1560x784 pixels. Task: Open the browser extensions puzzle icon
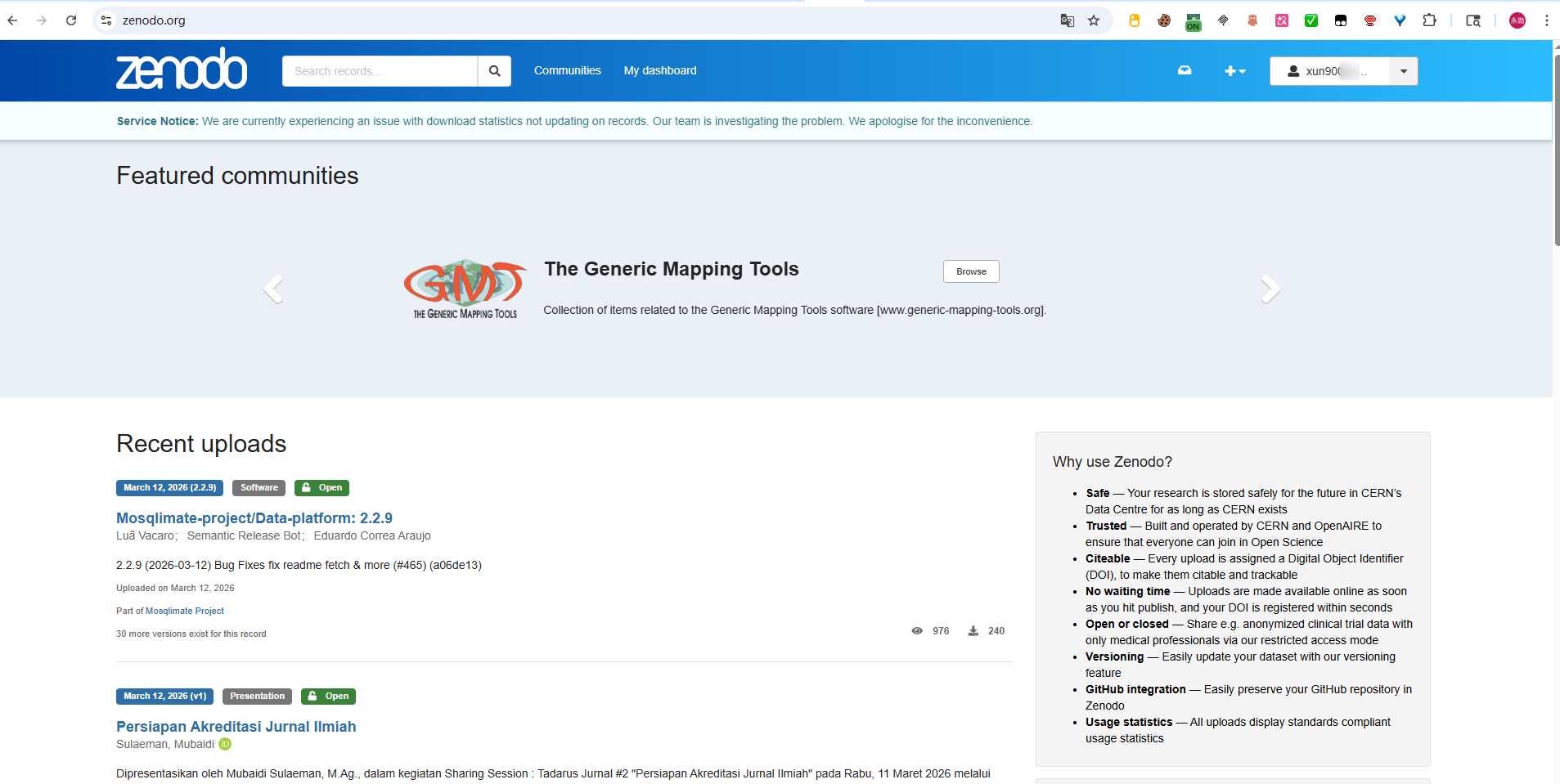[1429, 20]
